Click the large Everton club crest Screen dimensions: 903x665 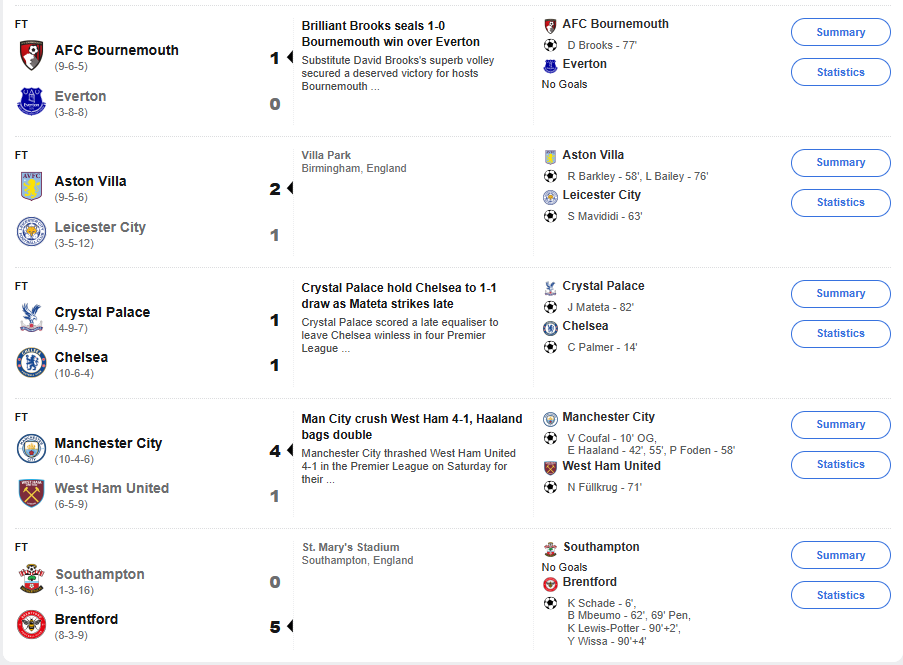31,101
